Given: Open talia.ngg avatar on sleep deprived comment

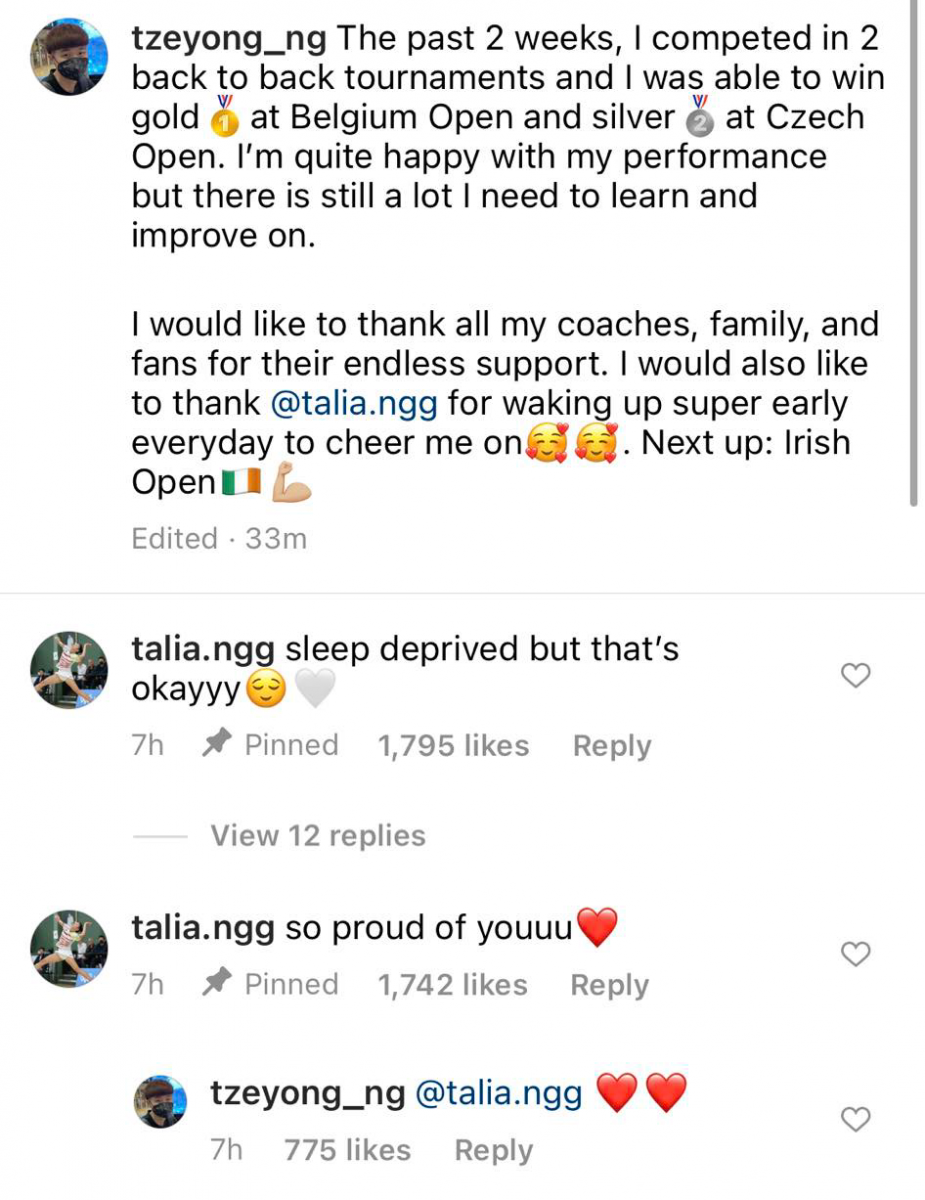Looking at the screenshot, I should click(x=70, y=669).
